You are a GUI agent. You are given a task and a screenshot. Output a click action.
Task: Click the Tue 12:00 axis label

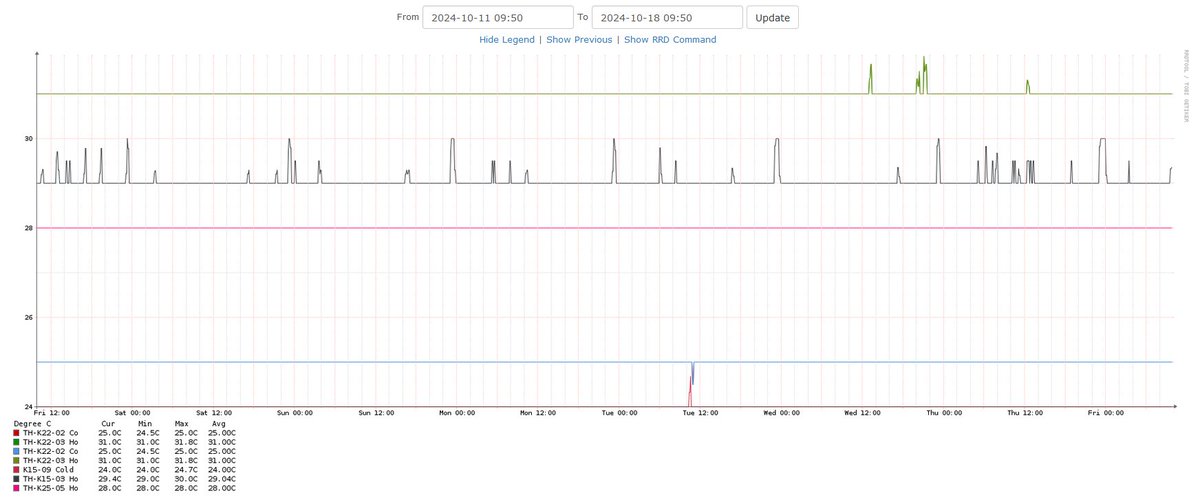(700, 412)
